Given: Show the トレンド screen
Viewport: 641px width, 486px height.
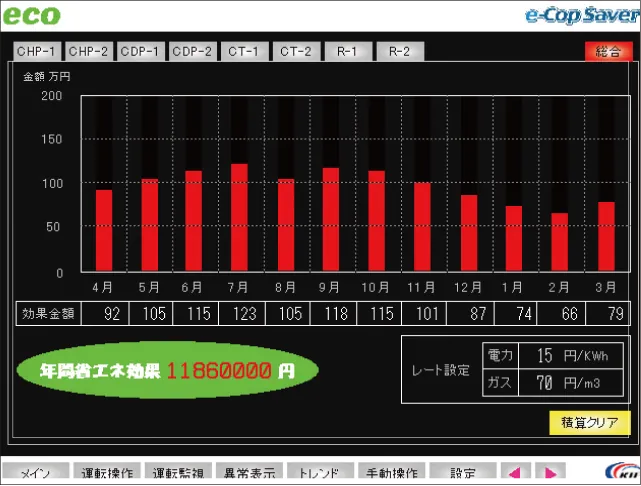Looking at the screenshot, I should click(x=320, y=472).
